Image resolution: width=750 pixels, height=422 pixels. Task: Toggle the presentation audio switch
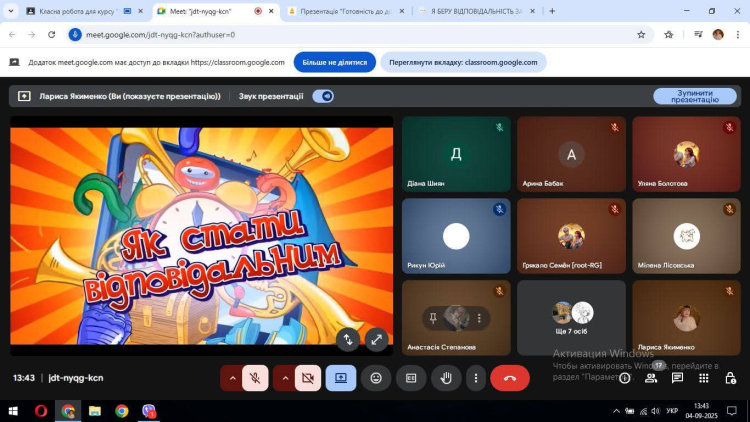click(x=323, y=96)
